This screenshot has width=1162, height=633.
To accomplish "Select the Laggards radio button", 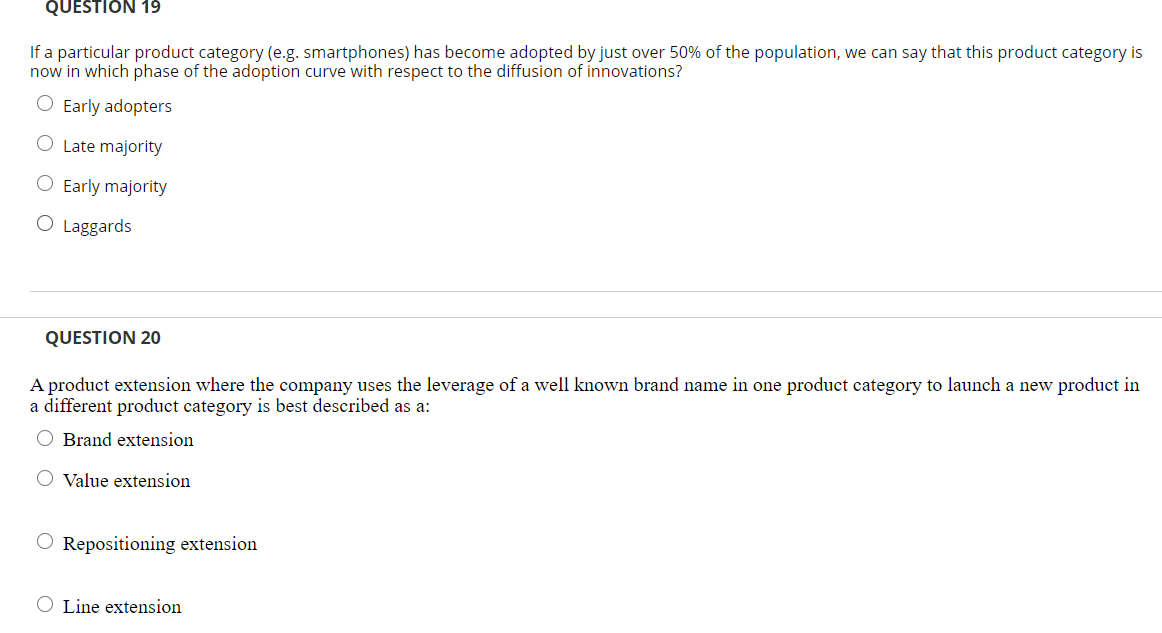I will tap(45, 222).
